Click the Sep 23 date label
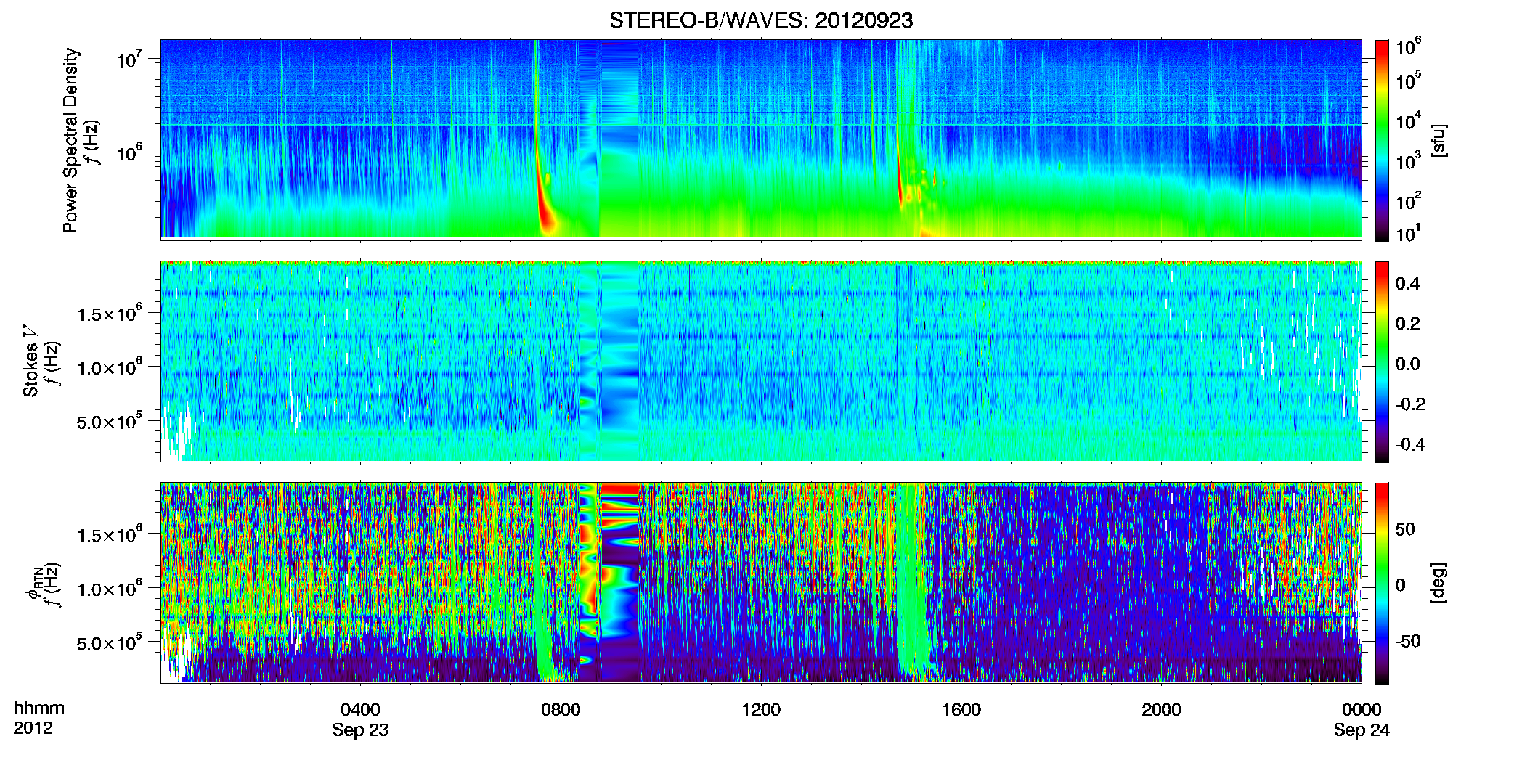 (x=360, y=730)
